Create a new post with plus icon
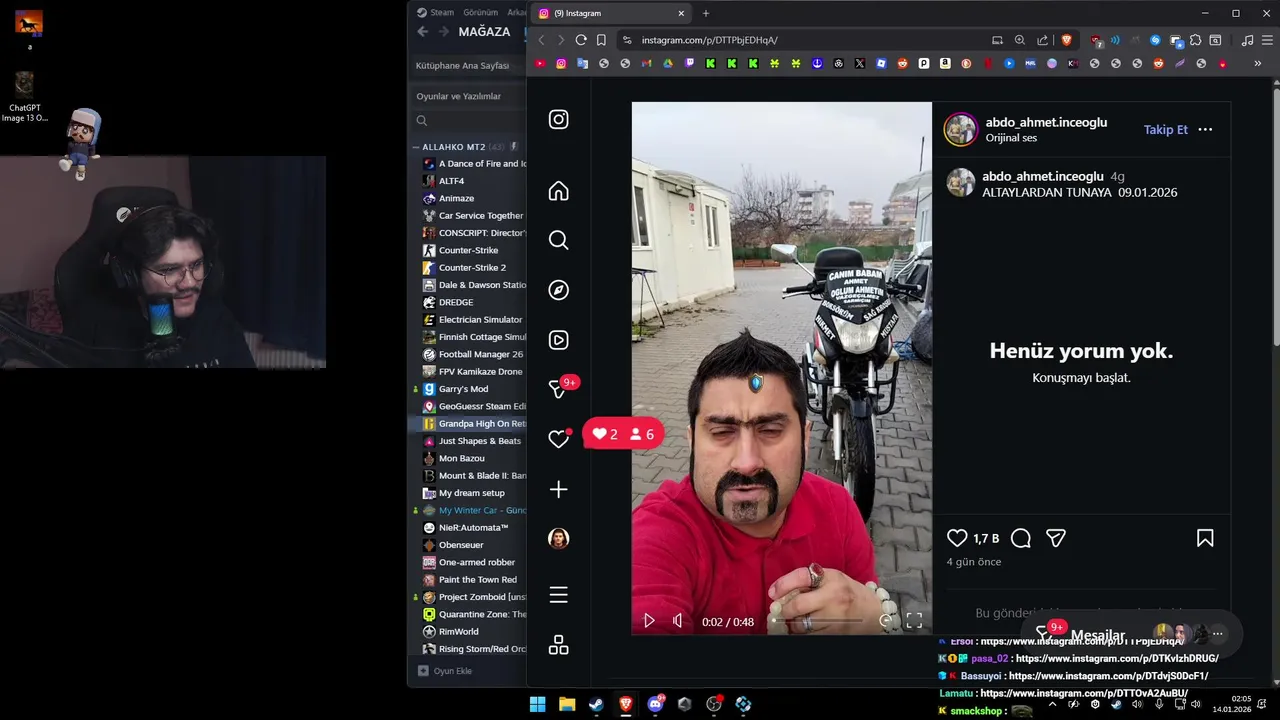This screenshot has width=1280, height=720. point(559,489)
